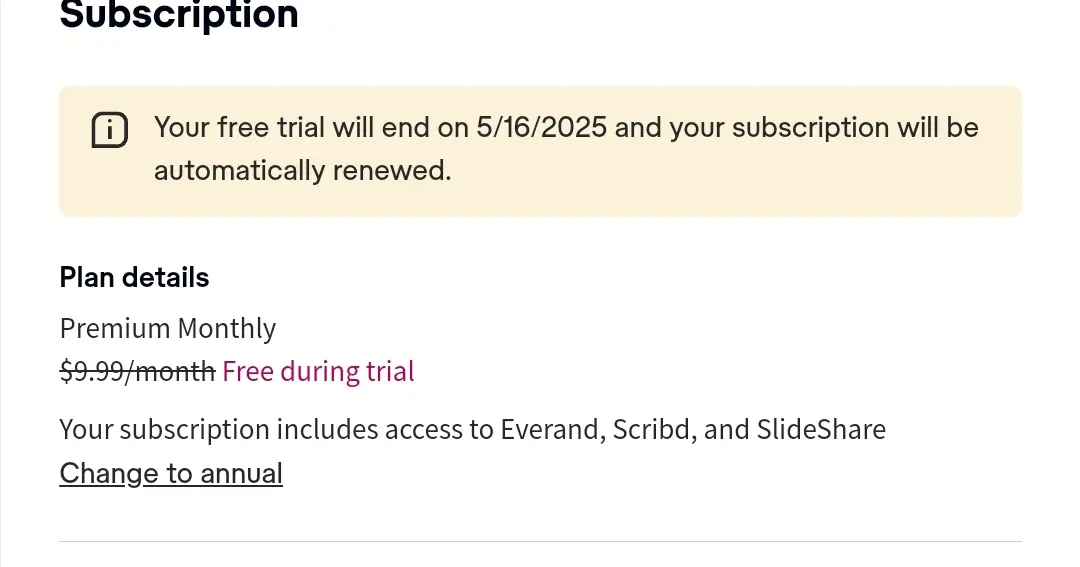Click the word Everand in subscription text
The width and height of the screenshot is (1080, 567).
coord(553,429)
